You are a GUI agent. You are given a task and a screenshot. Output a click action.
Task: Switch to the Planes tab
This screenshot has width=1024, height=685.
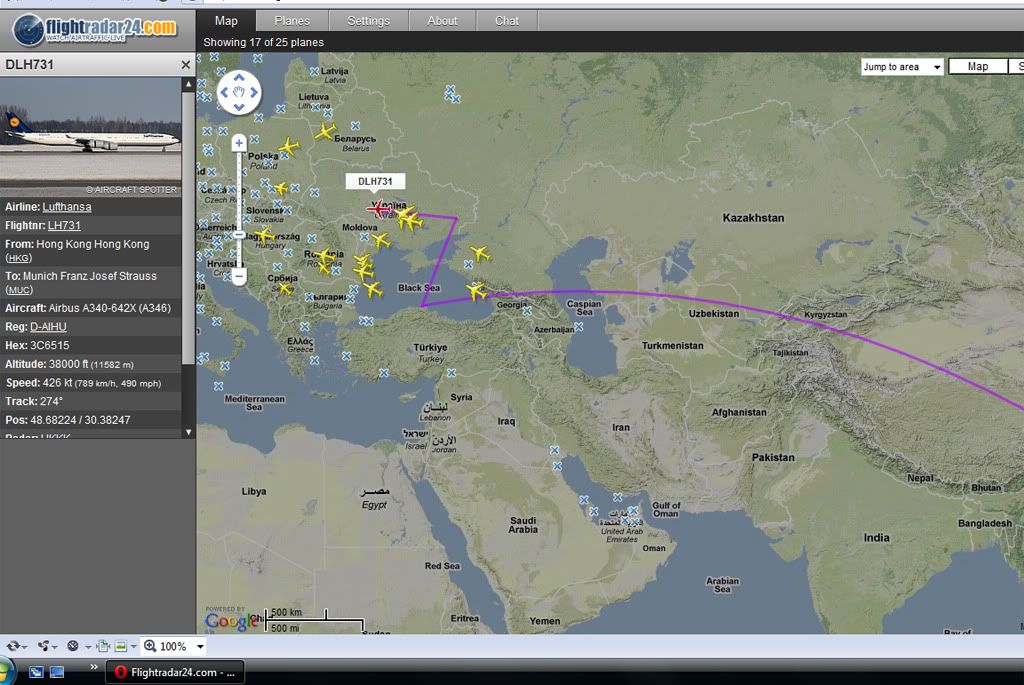[292, 21]
